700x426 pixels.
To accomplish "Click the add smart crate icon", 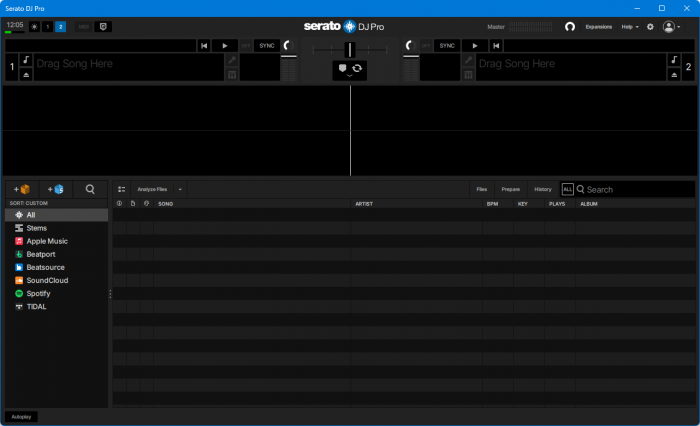I will (55, 189).
